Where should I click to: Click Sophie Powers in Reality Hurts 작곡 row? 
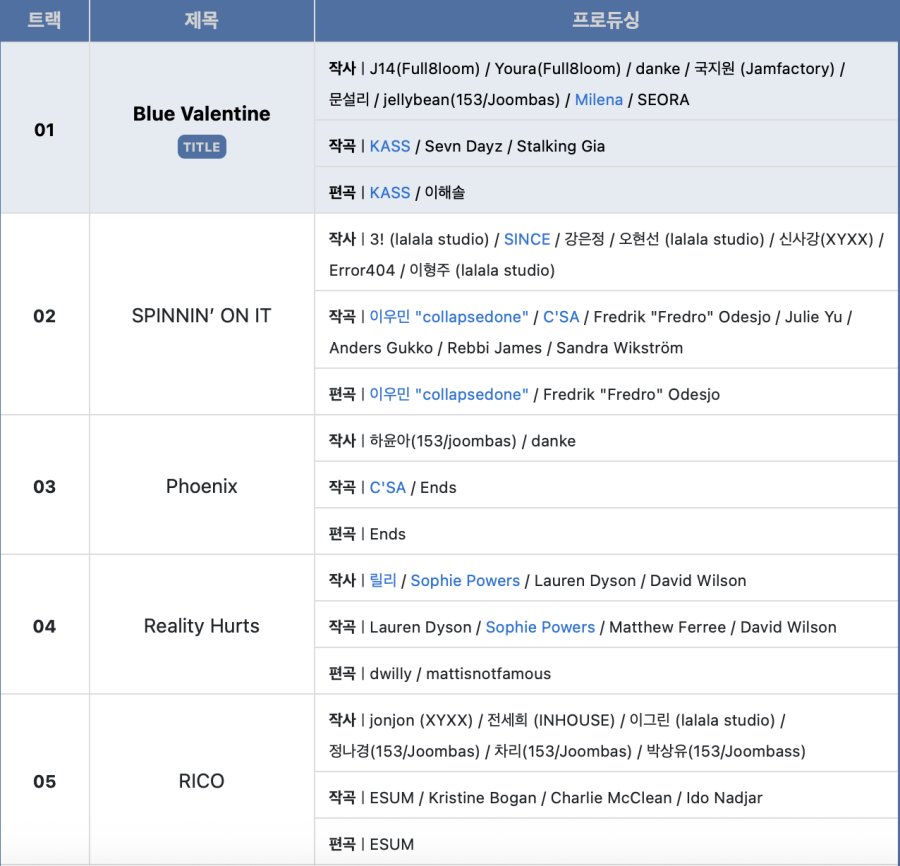(x=540, y=627)
